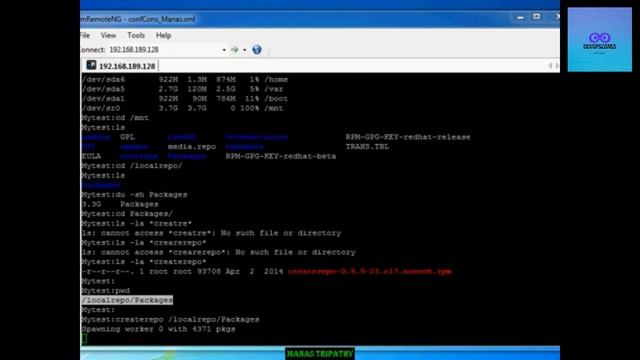The image size is (640, 360).
Task: Click the /dev/sr0 mount row
Action: (x=182, y=108)
